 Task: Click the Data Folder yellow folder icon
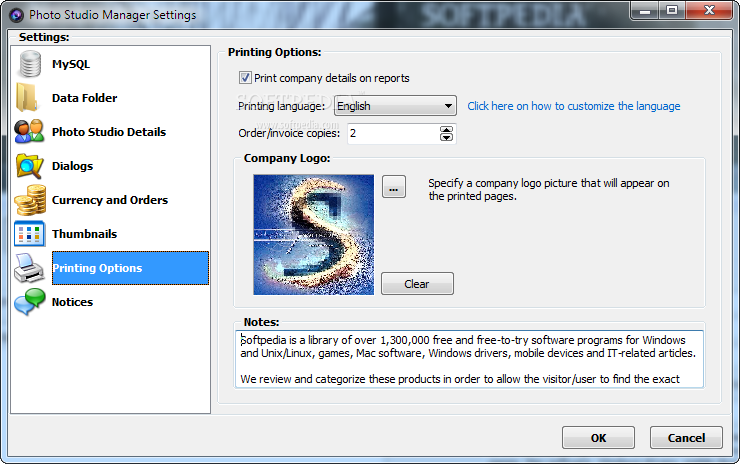coord(27,98)
